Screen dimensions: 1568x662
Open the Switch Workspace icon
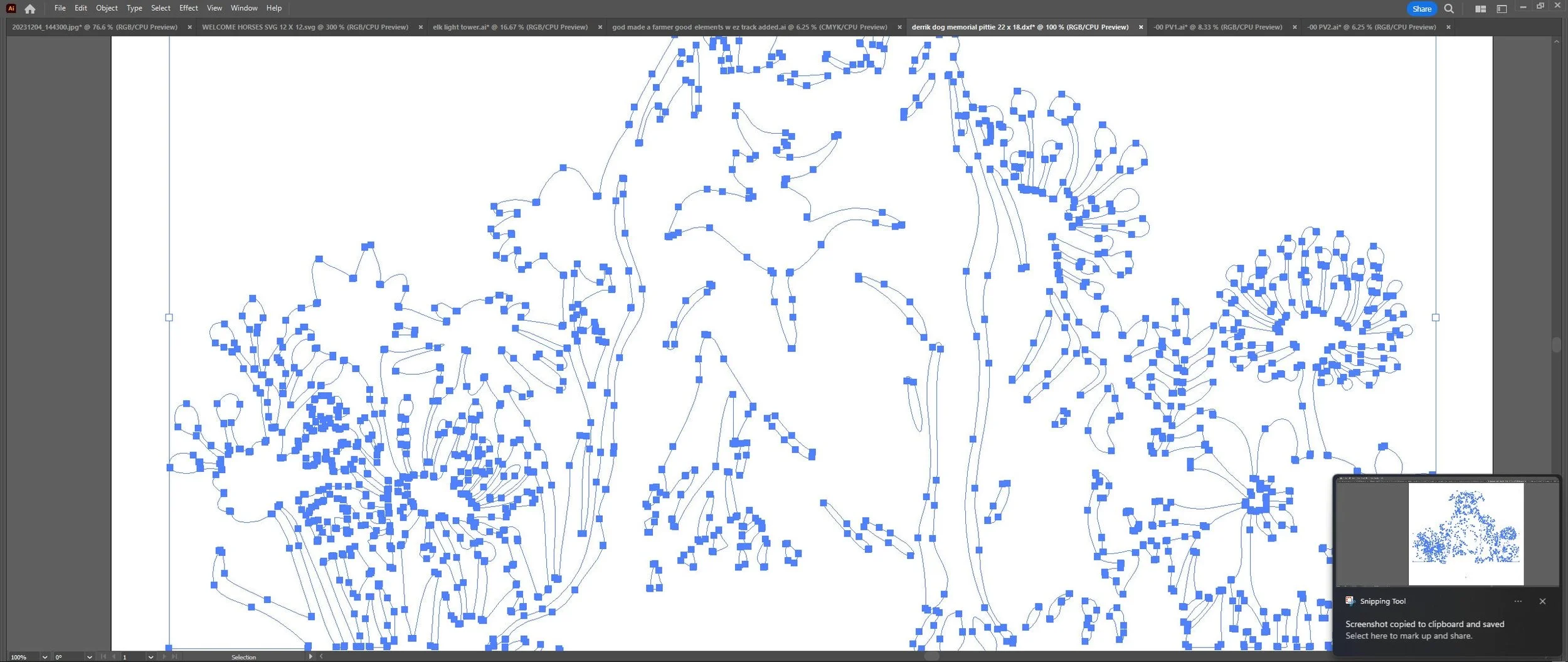click(x=1502, y=9)
